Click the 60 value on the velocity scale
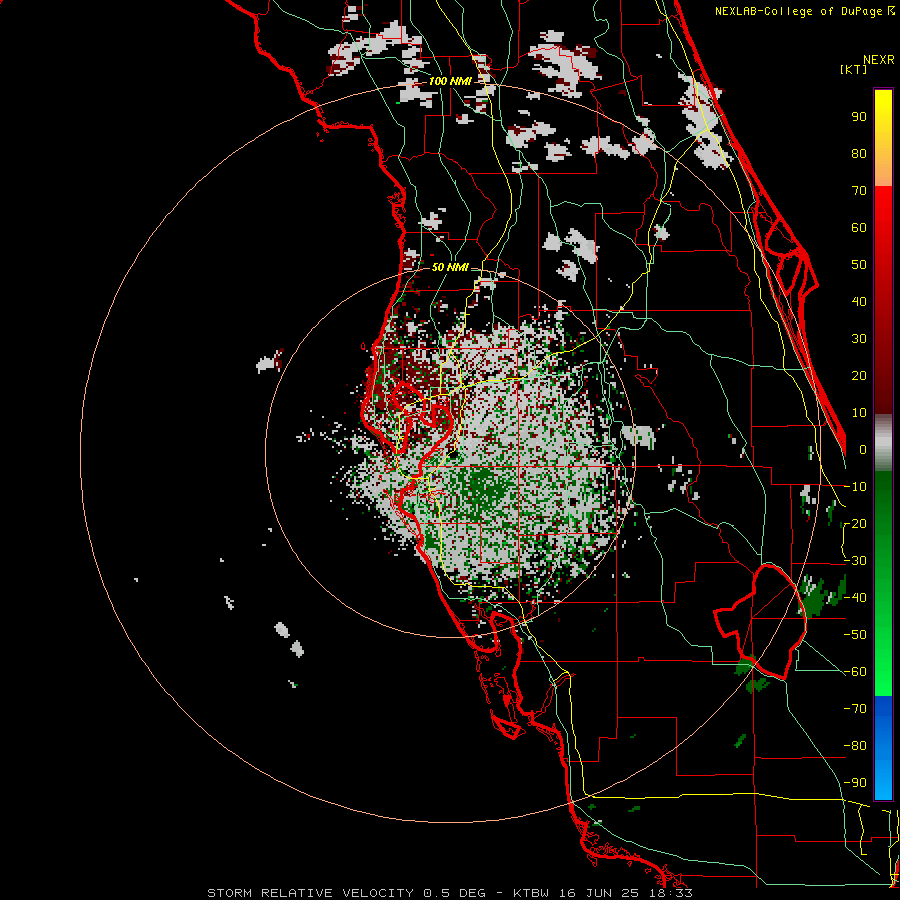The height and width of the screenshot is (900, 900). [x=859, y=227]
